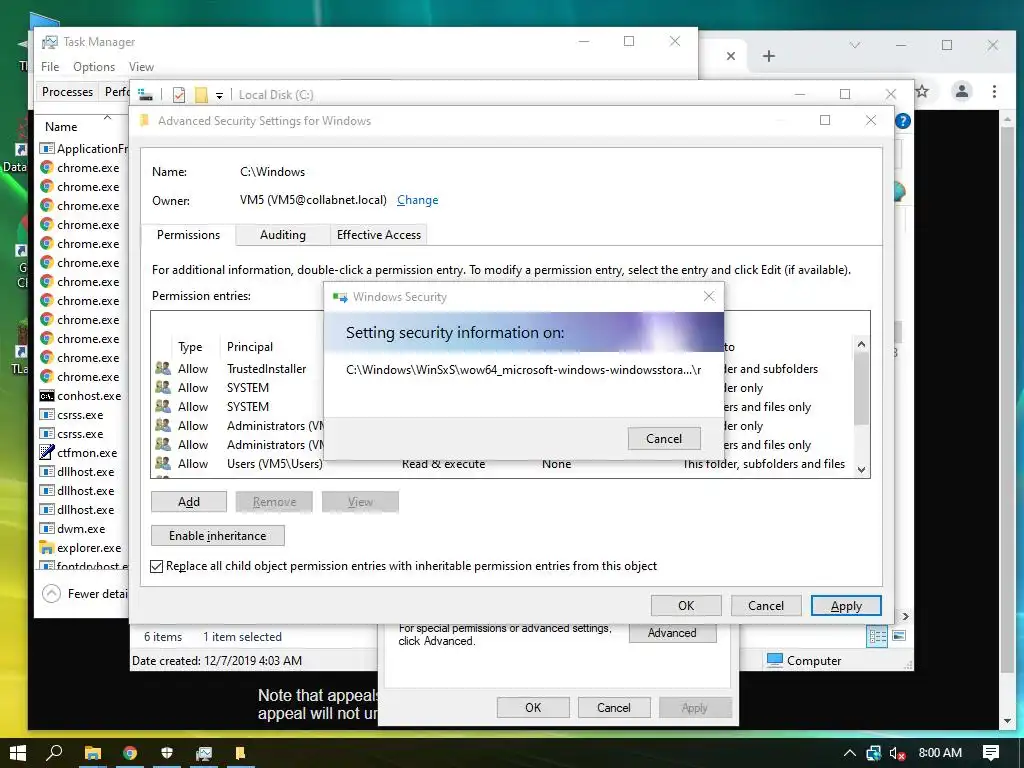Select the Processes tab in Task Manager
The height and width of the screenshot is (768, 1024).
coord(67,91)
